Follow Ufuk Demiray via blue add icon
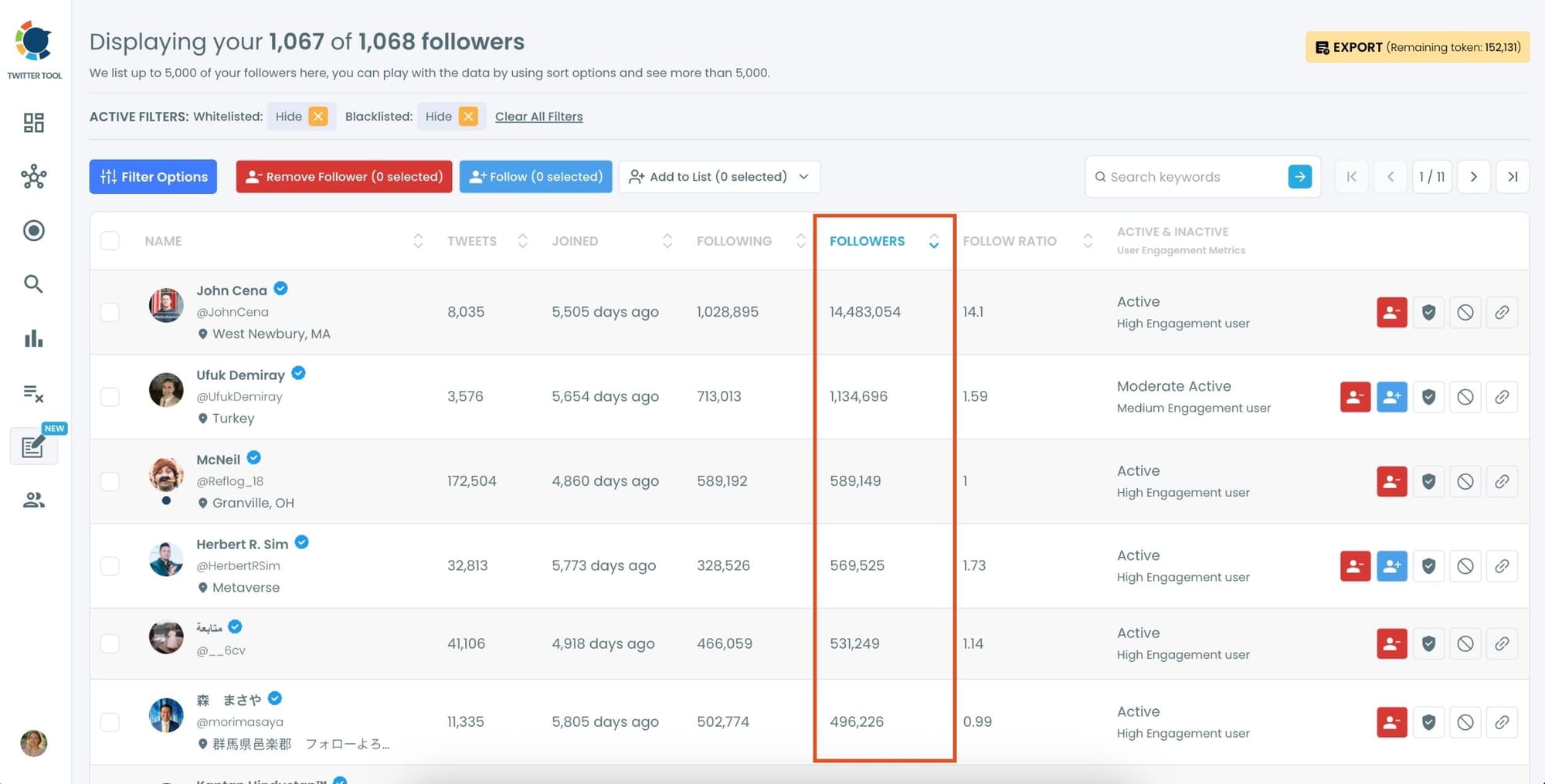Viewport: 1545px width, 784px height. pos(1391,396)
